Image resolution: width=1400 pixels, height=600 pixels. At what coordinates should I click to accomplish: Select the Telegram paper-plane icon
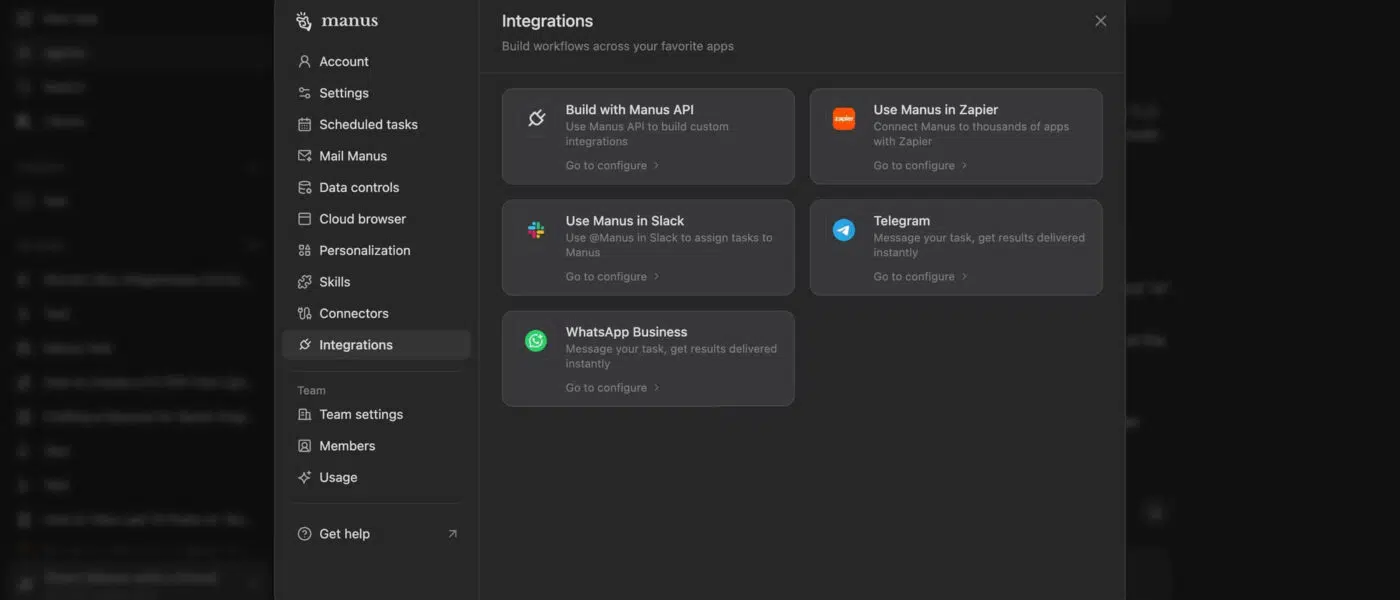click(843, 228)
